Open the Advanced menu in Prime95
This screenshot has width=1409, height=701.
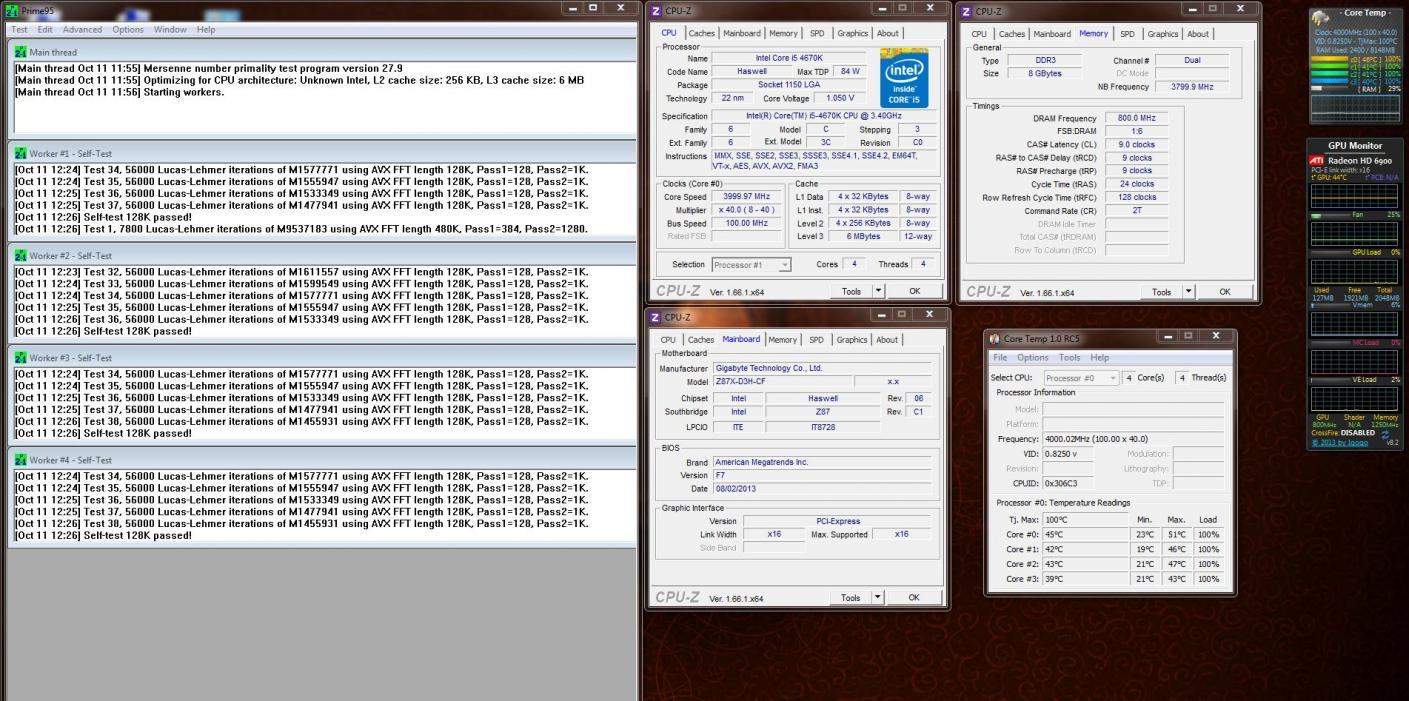click(x=82, y=30)
